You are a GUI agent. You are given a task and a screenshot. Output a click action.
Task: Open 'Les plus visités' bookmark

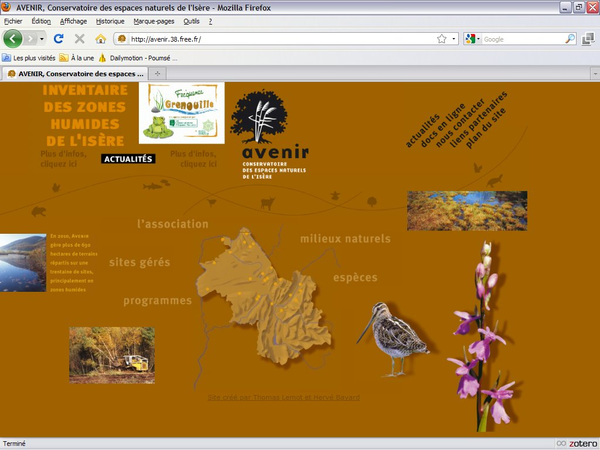point(34,58)
